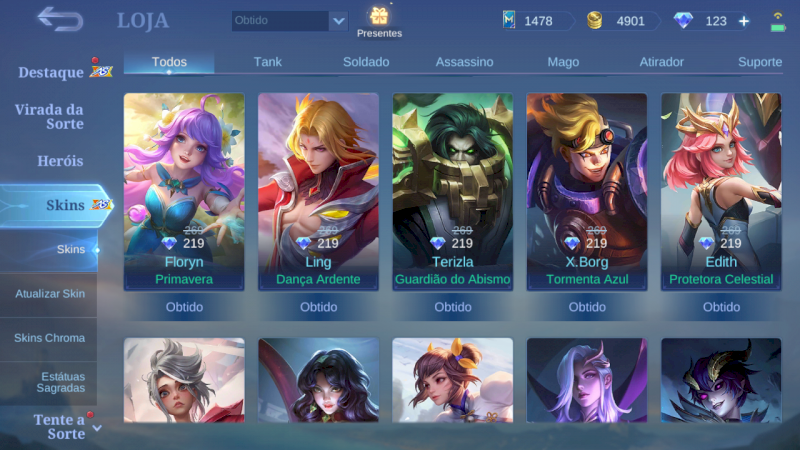This screenshot has height=450, width=800.
Task: Add diamonds with the plus icon
Action: click(x=744, y=21)
